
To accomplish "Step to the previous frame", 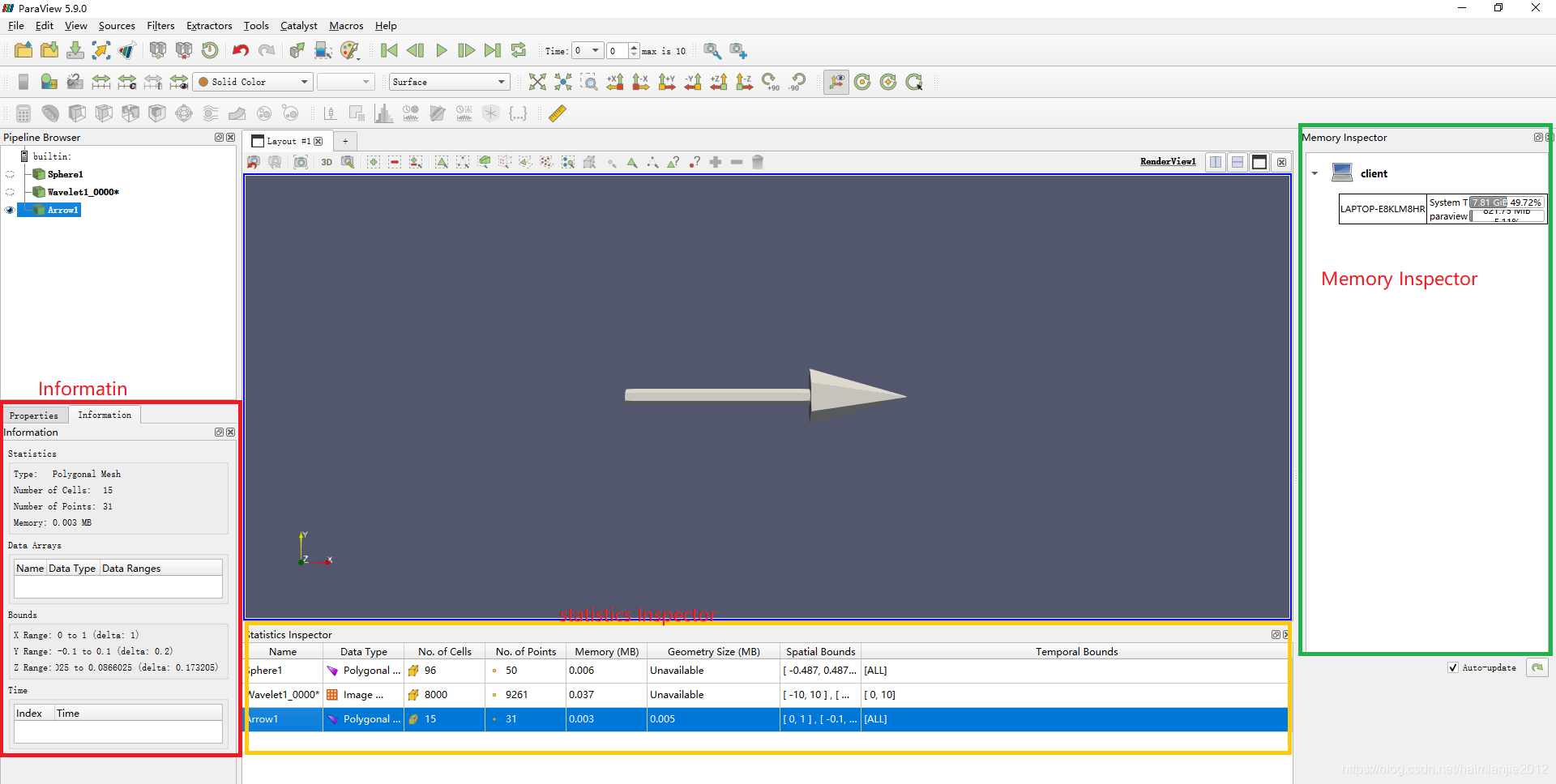I will pyautogui.click(x=415, y=50).
